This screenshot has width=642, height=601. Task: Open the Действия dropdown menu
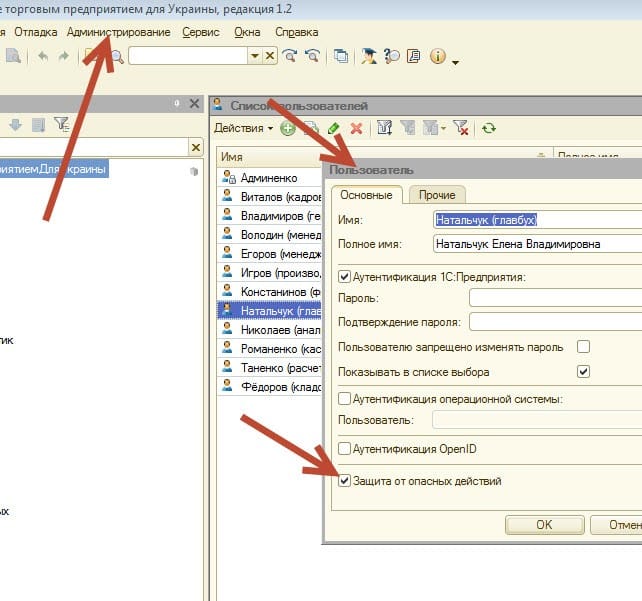click(243, 128)
